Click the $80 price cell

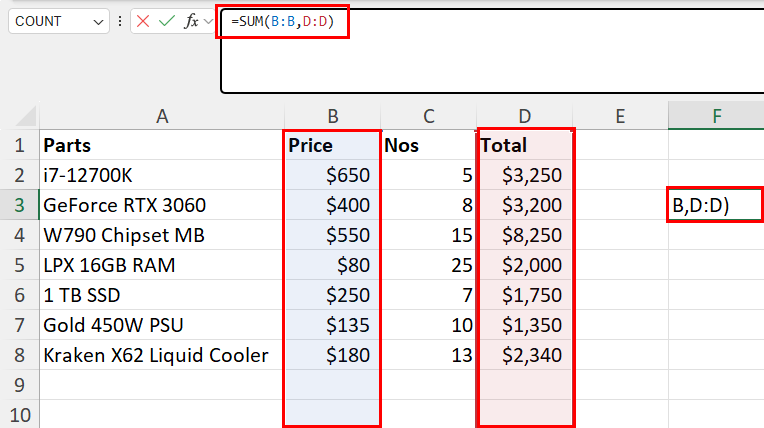pyautogui.click(x=332, y=265)
